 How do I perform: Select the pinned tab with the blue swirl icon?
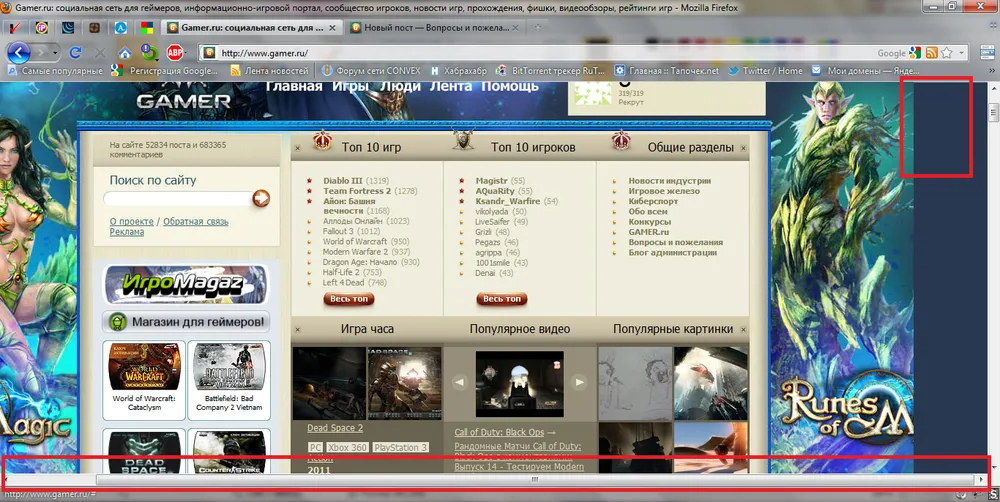(68, 27)
